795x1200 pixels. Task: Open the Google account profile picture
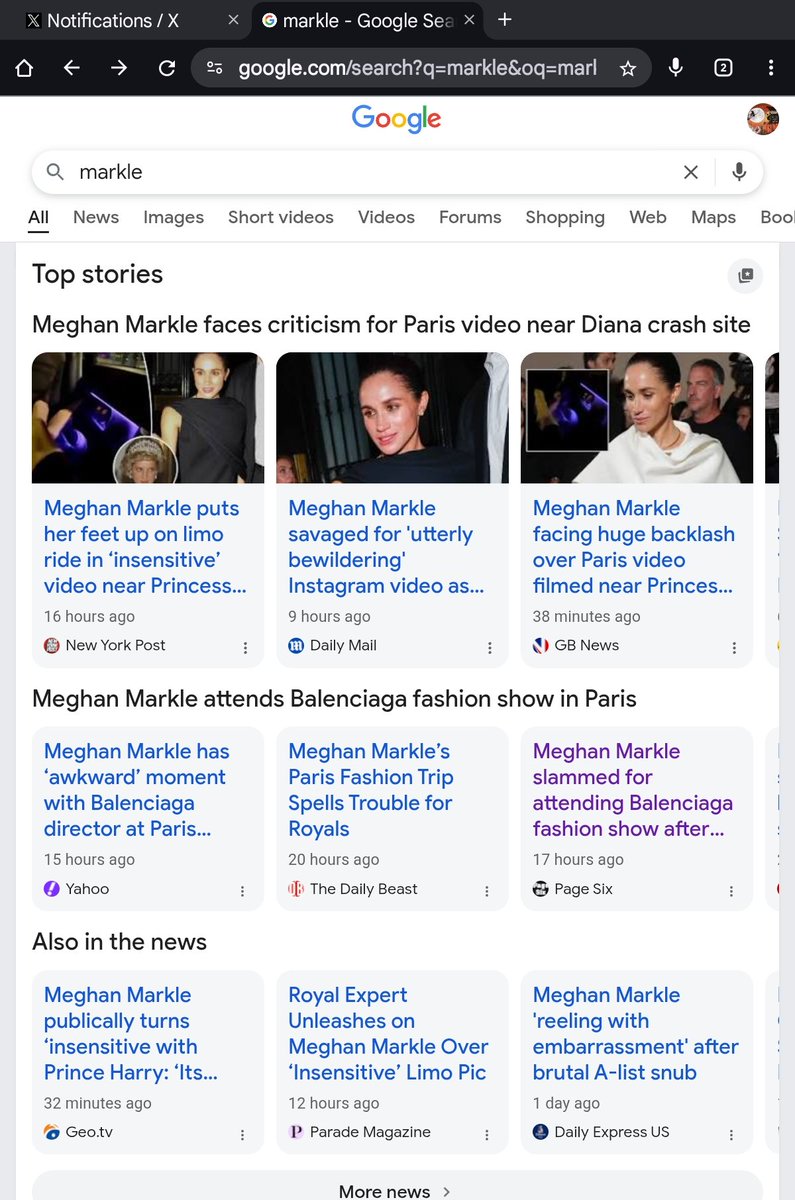(763, 119)
